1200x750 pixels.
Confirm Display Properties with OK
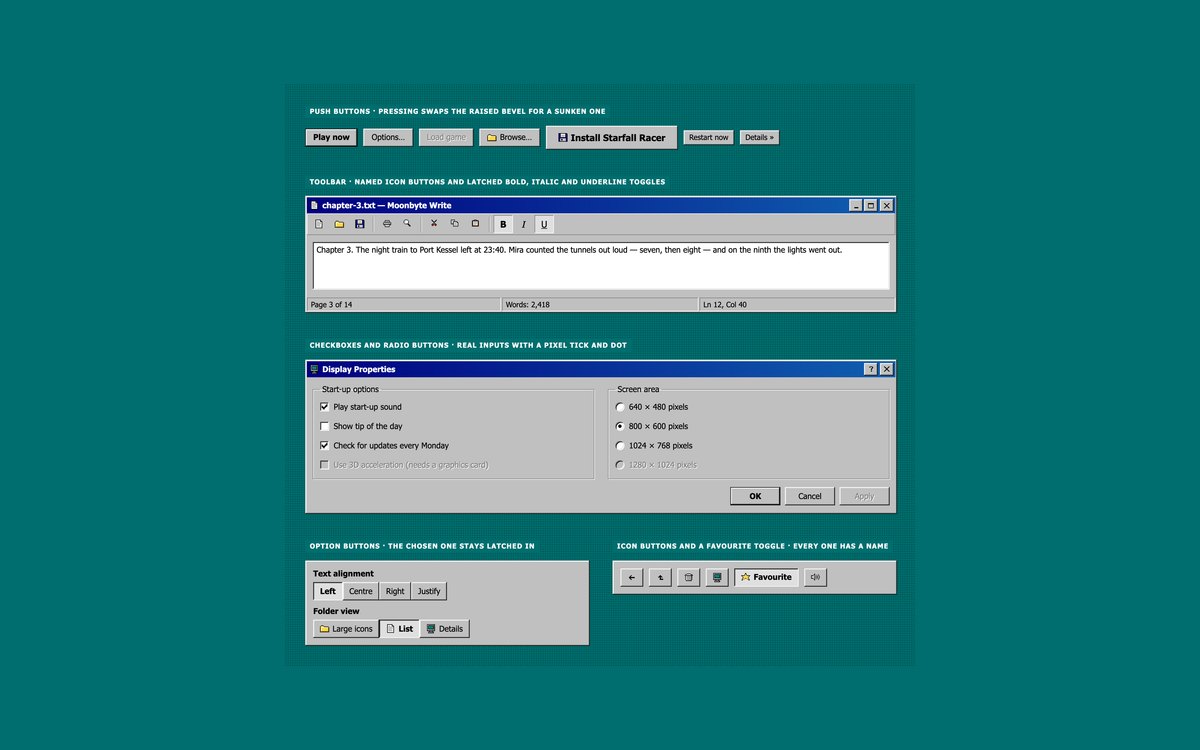click(x=755, y=496)
